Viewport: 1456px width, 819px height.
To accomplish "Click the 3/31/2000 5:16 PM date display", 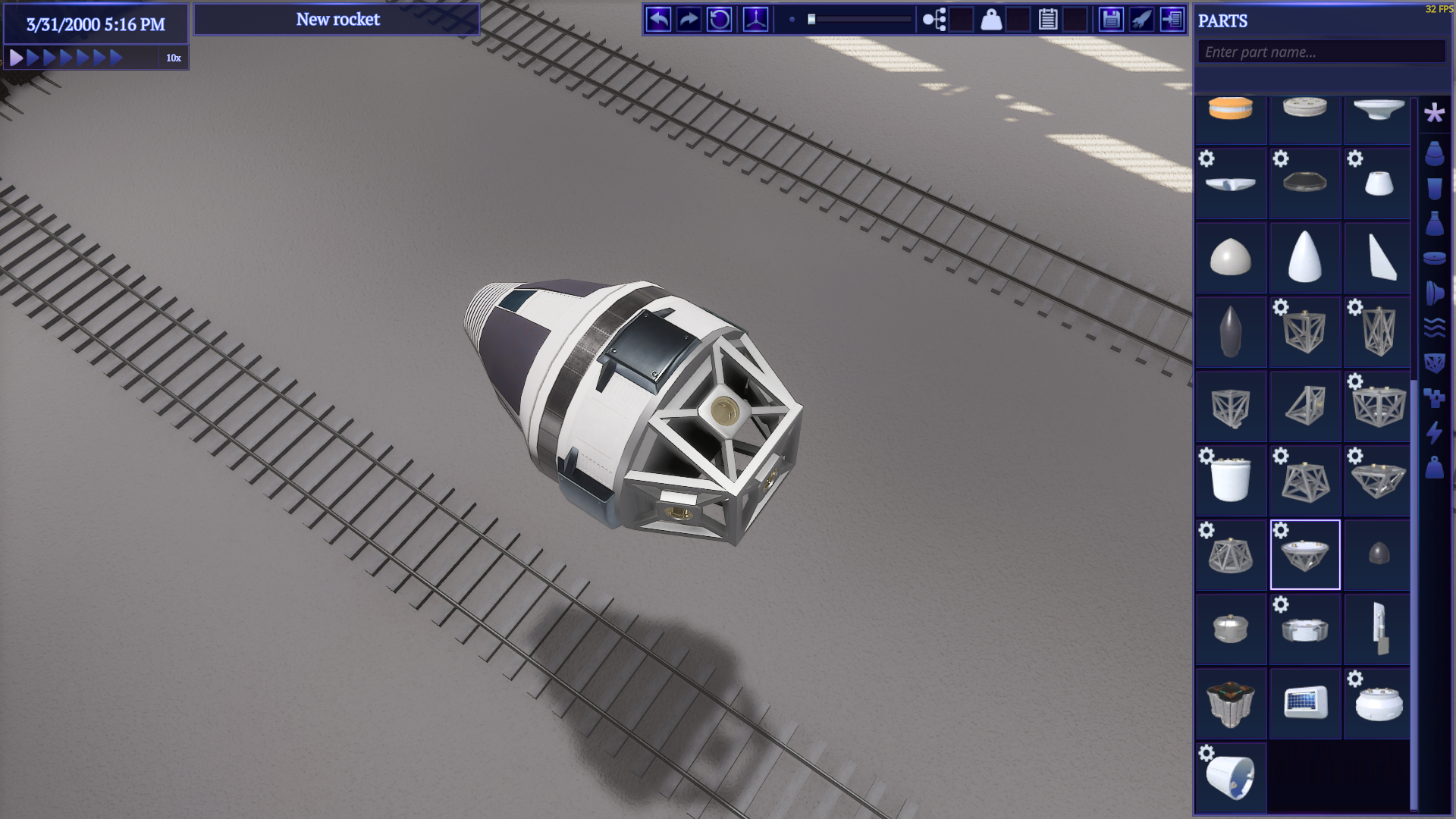I will (x=96, y=24).
